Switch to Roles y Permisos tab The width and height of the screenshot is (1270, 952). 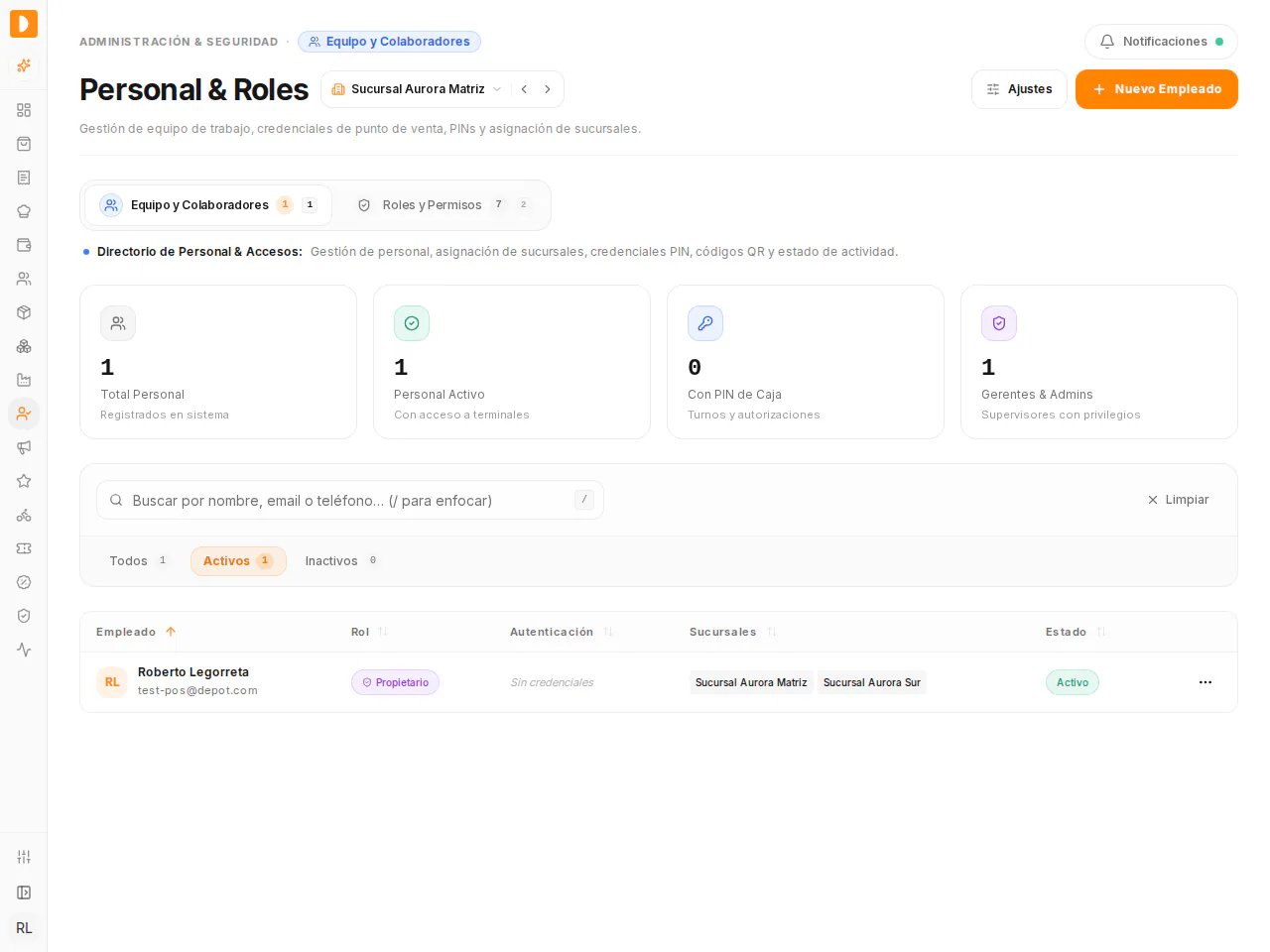point(443,205)
